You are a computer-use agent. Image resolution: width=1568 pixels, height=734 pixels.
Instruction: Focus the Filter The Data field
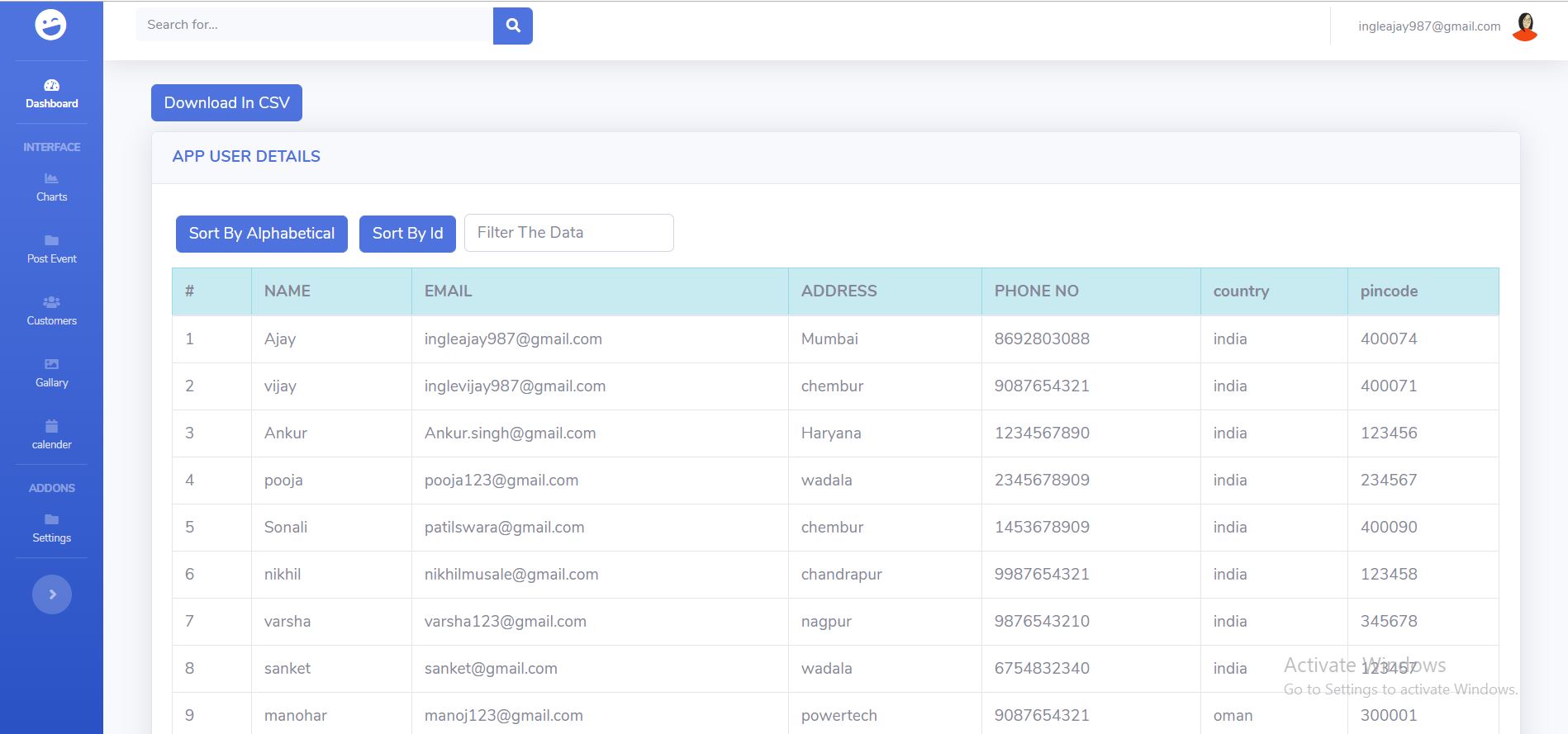pos(568,233)
